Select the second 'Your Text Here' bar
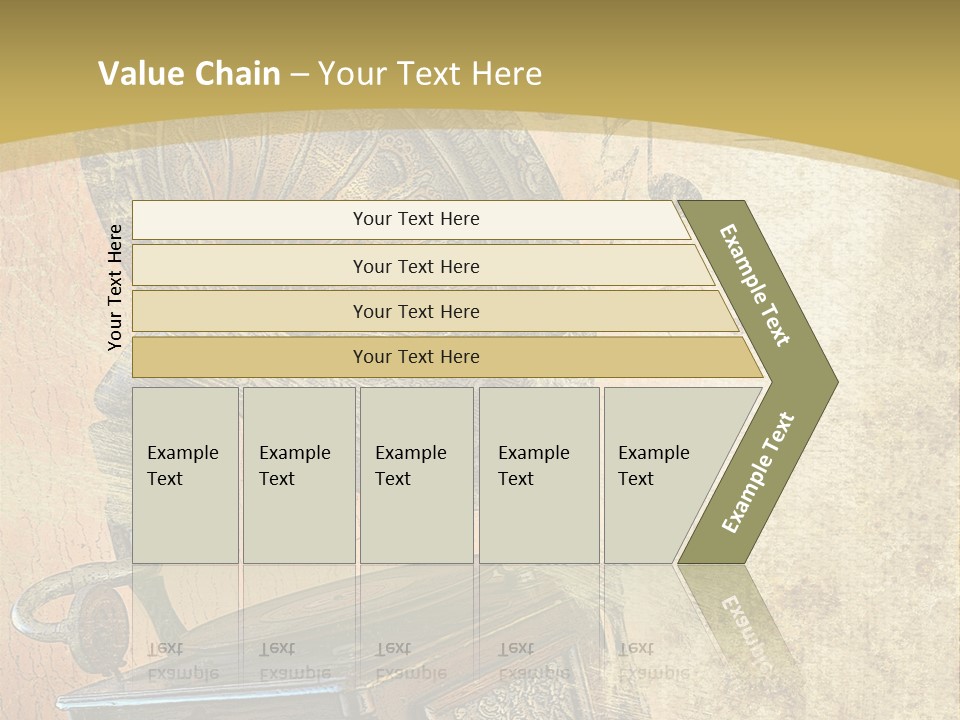Viewport: 960px width, 720px height. point(422,266)
